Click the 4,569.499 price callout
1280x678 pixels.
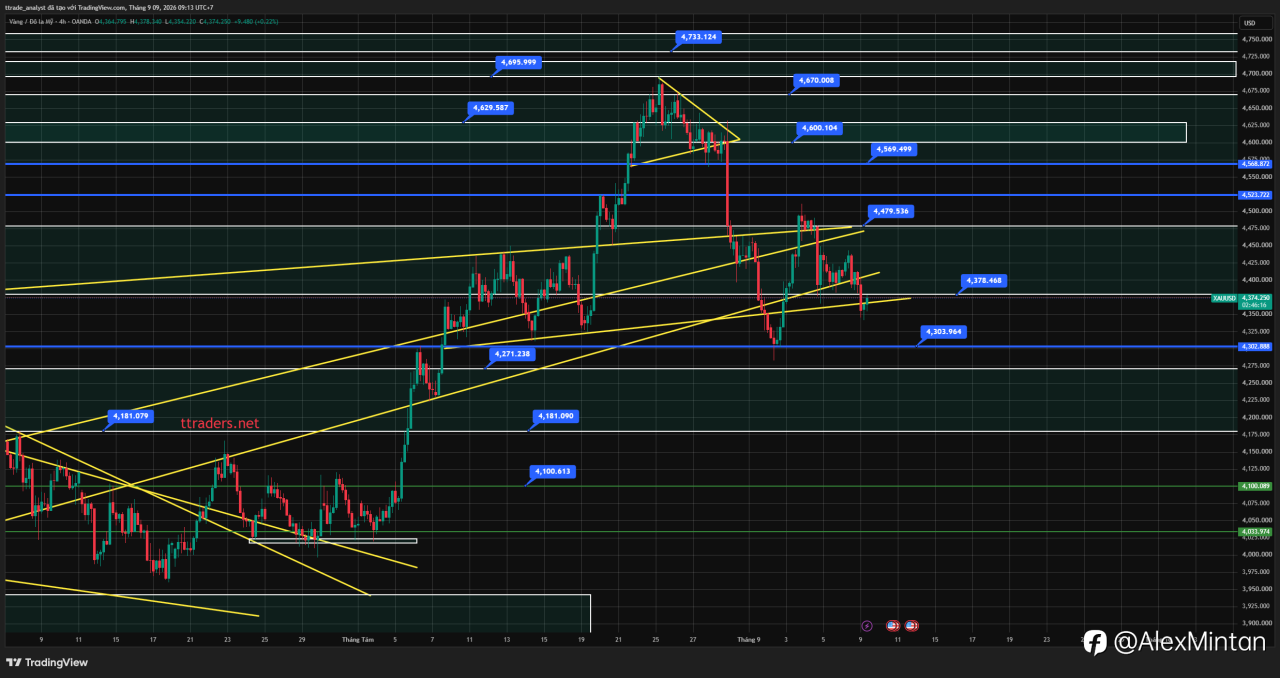(x=893, y=149)
